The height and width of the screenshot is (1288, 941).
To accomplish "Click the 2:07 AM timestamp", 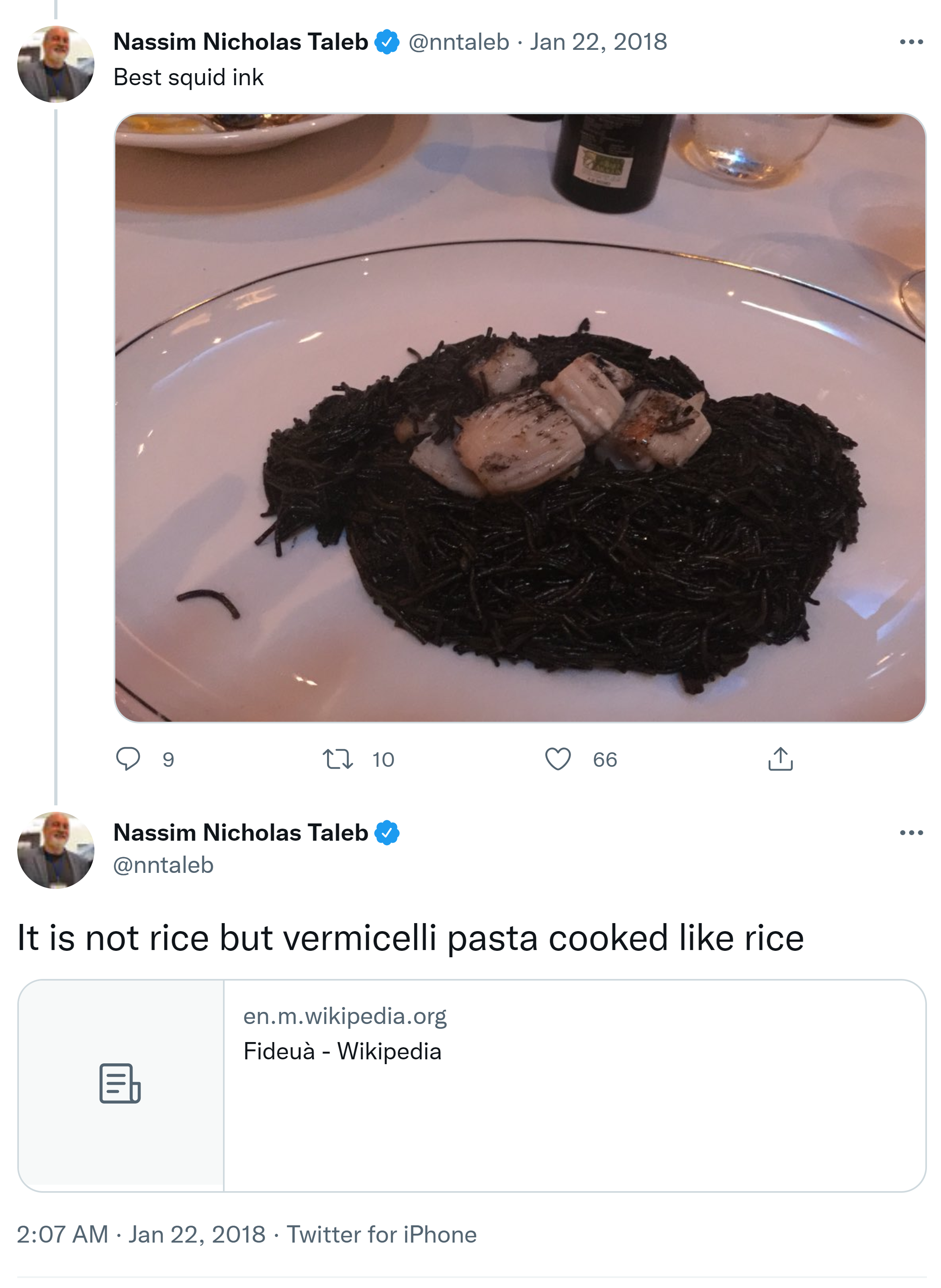I will [63, 1235].
